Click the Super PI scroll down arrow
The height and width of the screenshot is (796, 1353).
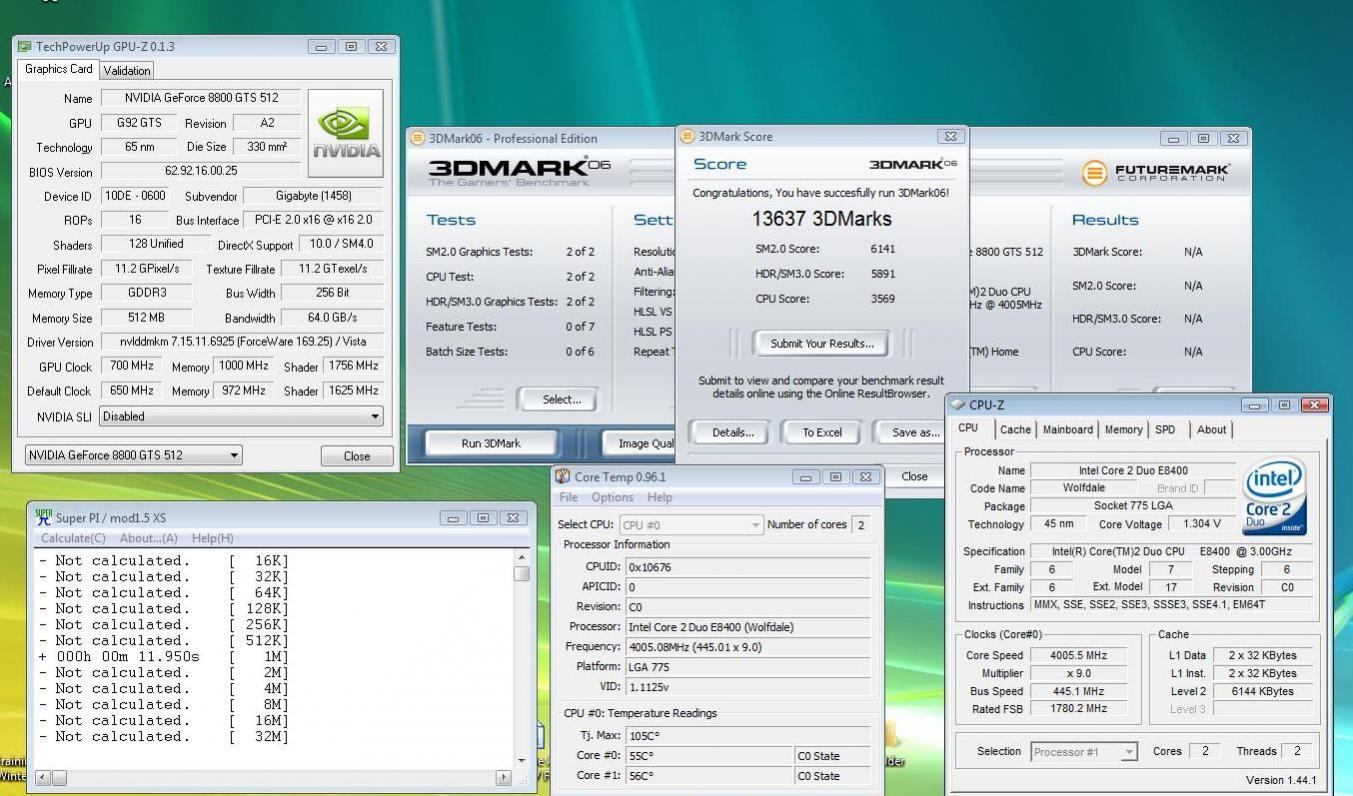click(x=521, y=761)
